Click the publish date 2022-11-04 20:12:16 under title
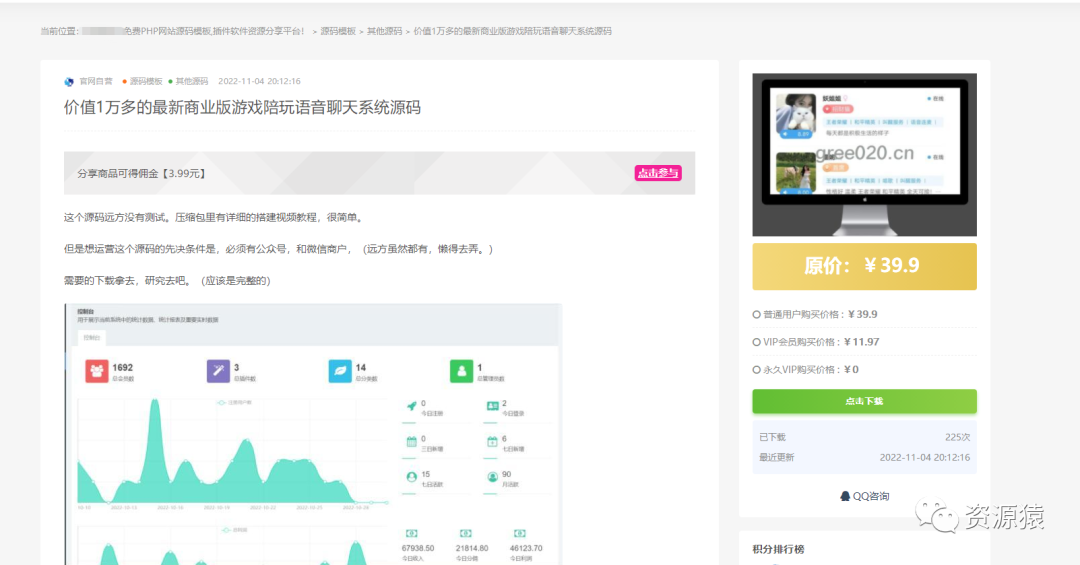This screenshot has height=565, width=1080. 259,81
